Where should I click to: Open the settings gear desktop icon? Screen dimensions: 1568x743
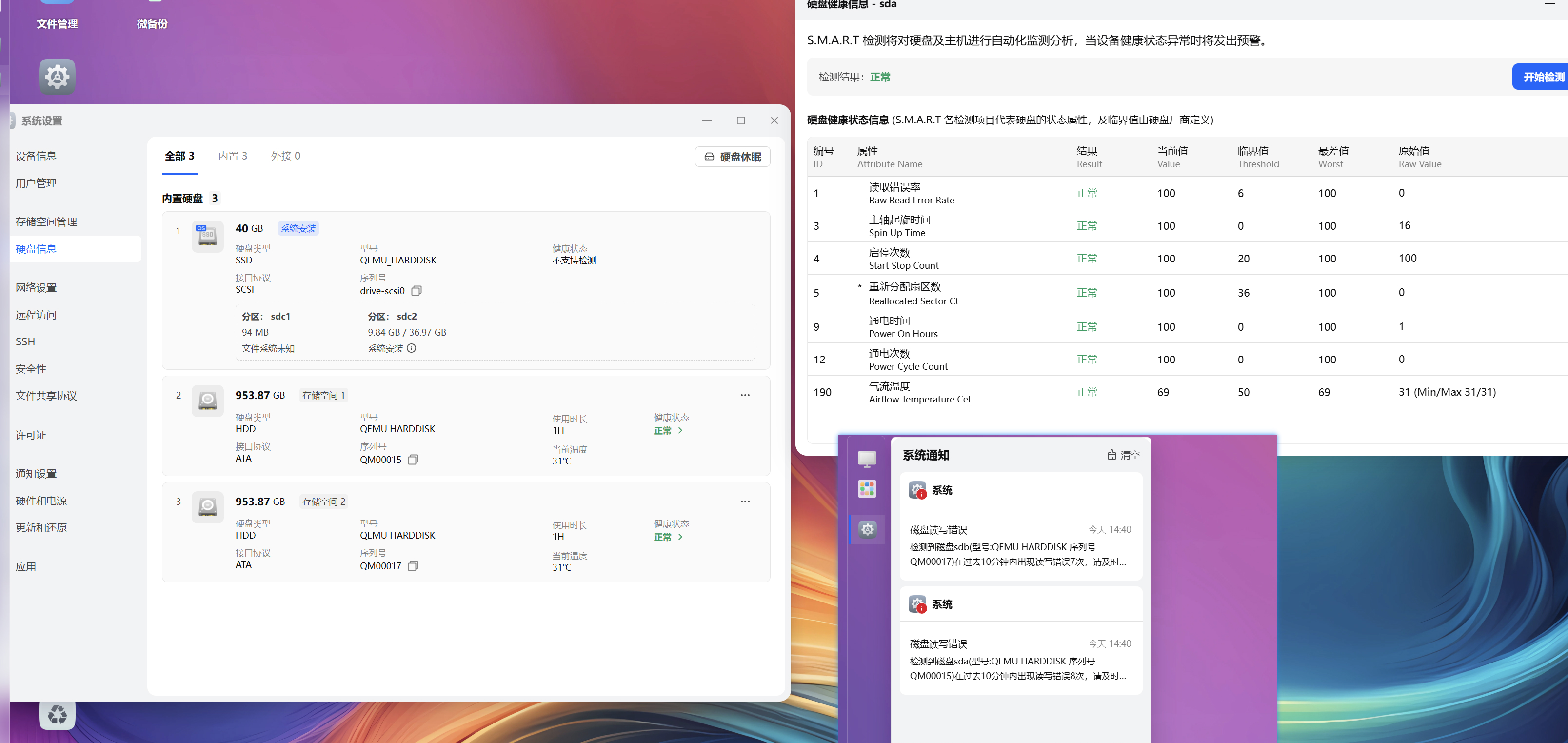57,77
